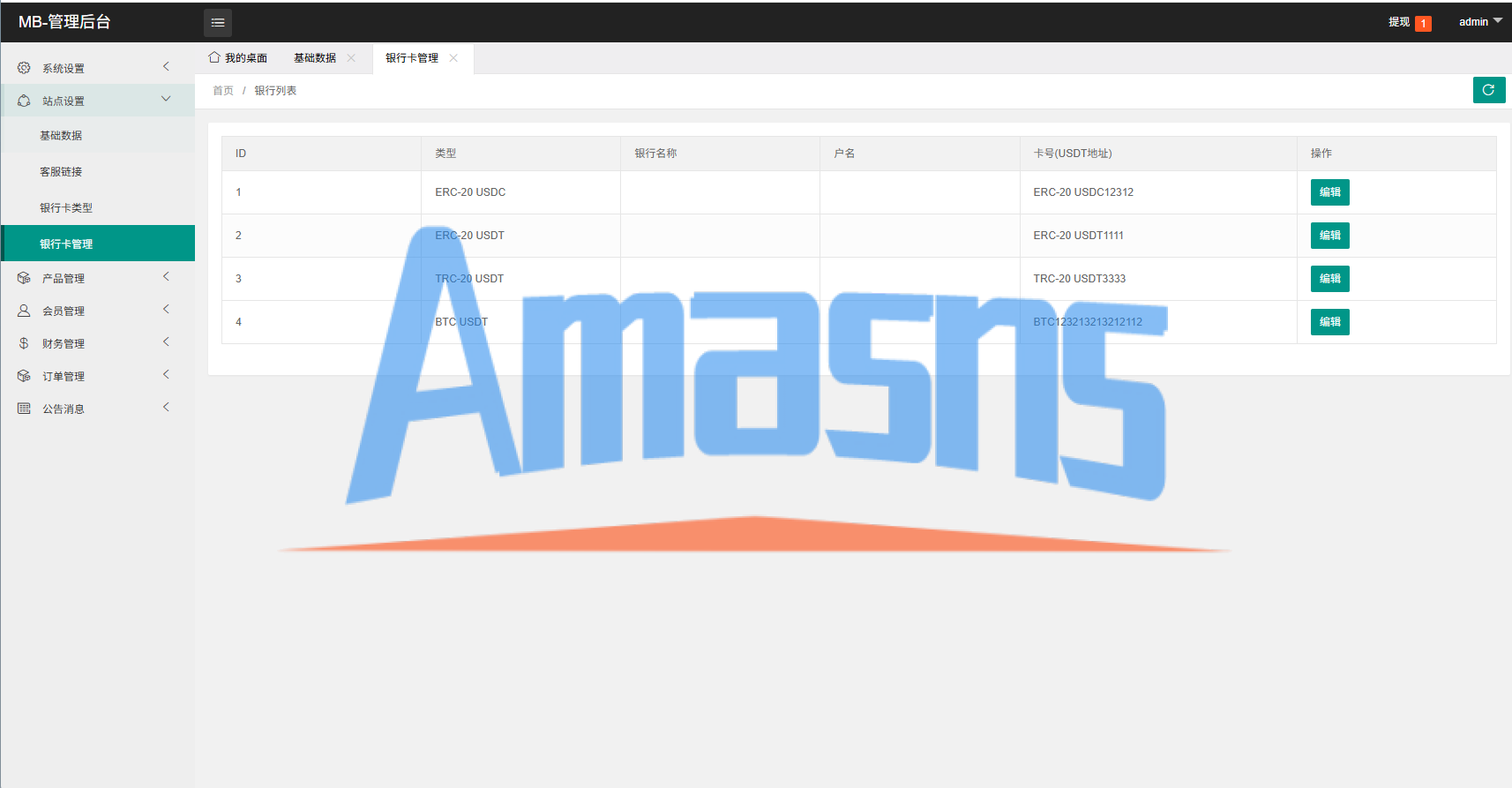Collapse the 站点设置 menu chevron
The image size is (1512, 788).
coord(166,100)
